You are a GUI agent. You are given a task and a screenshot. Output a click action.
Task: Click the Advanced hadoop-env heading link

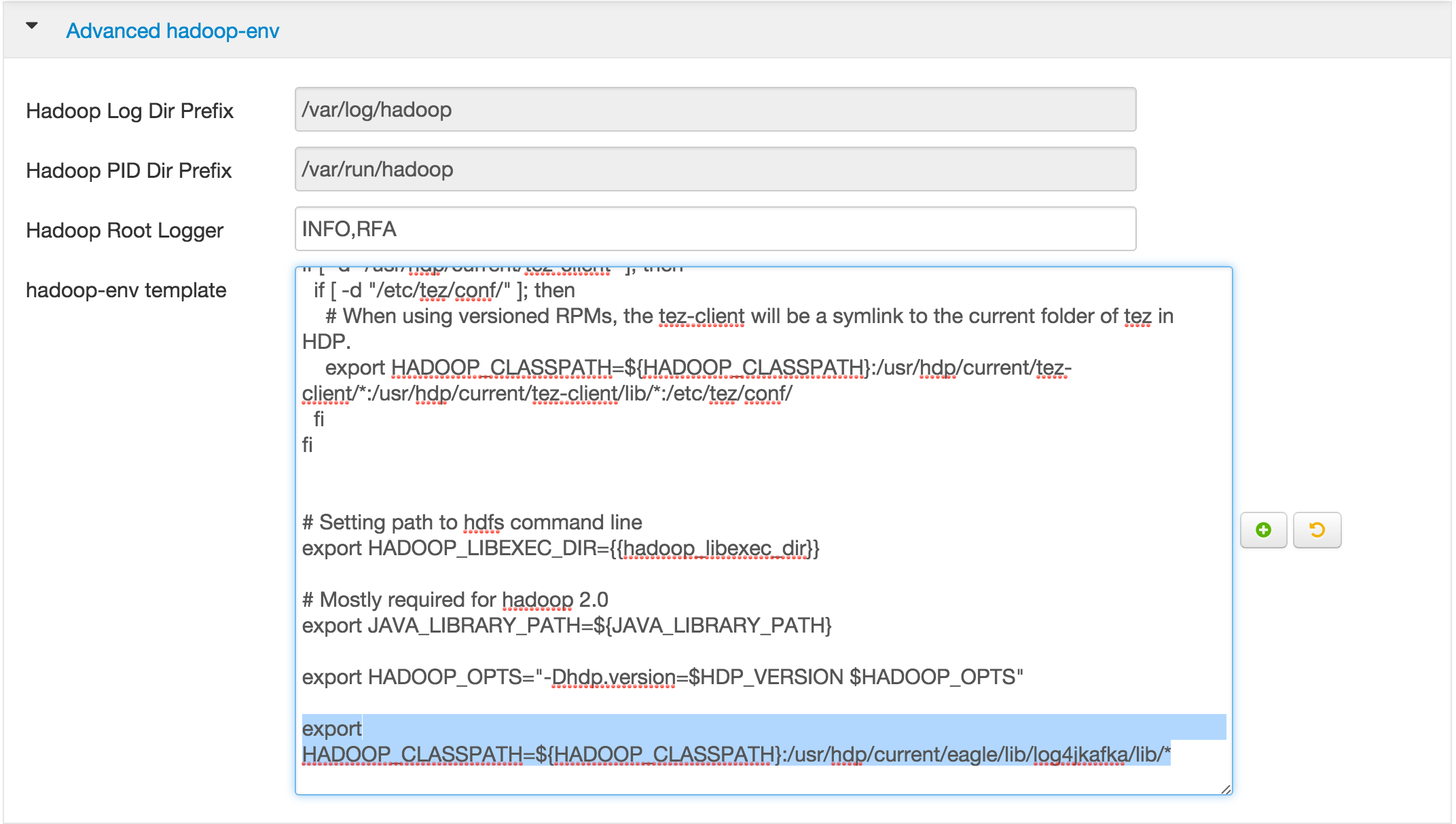(172, 31)
